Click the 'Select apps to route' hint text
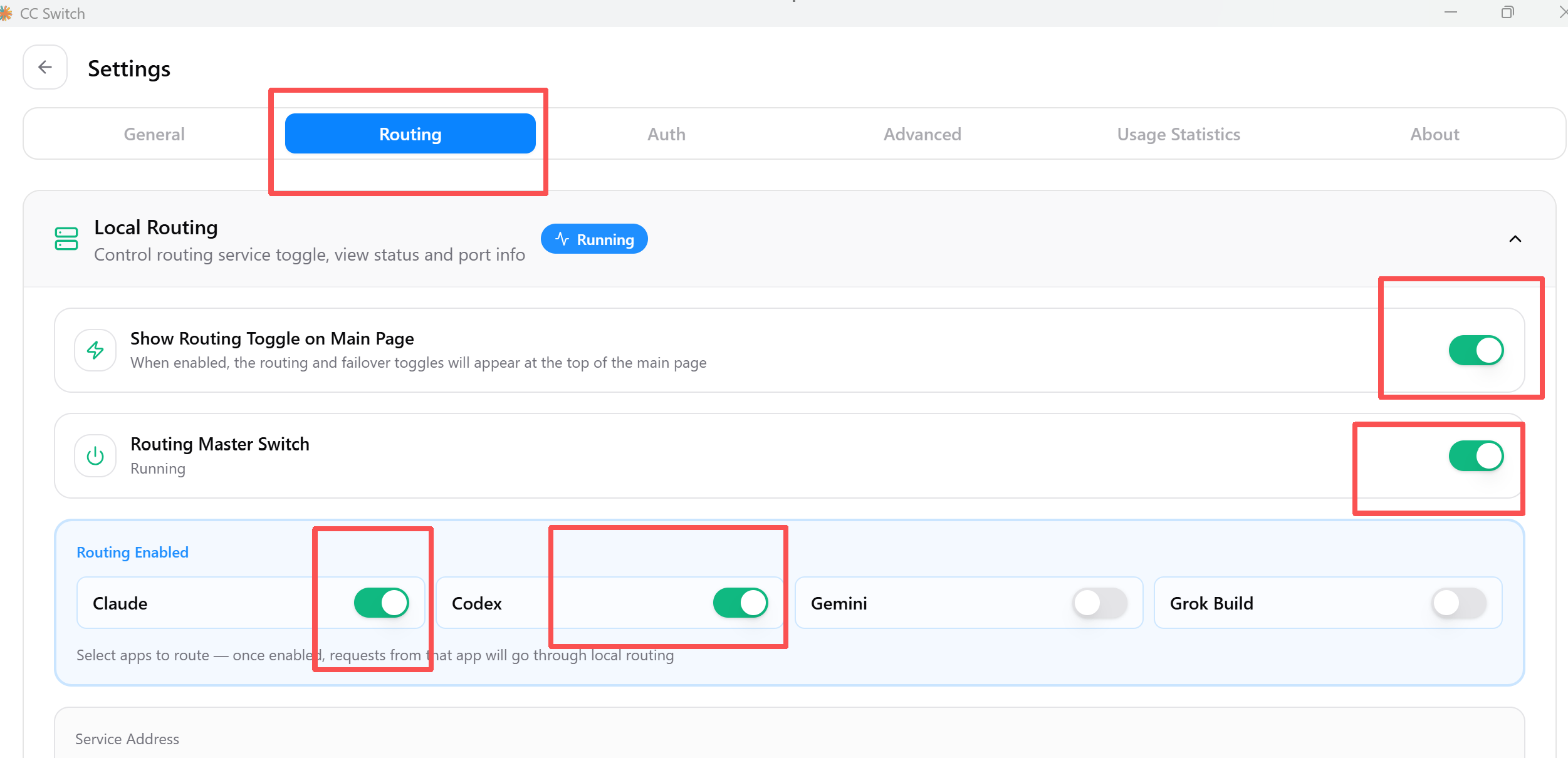Screen dimensions: 1568x758 375,655
